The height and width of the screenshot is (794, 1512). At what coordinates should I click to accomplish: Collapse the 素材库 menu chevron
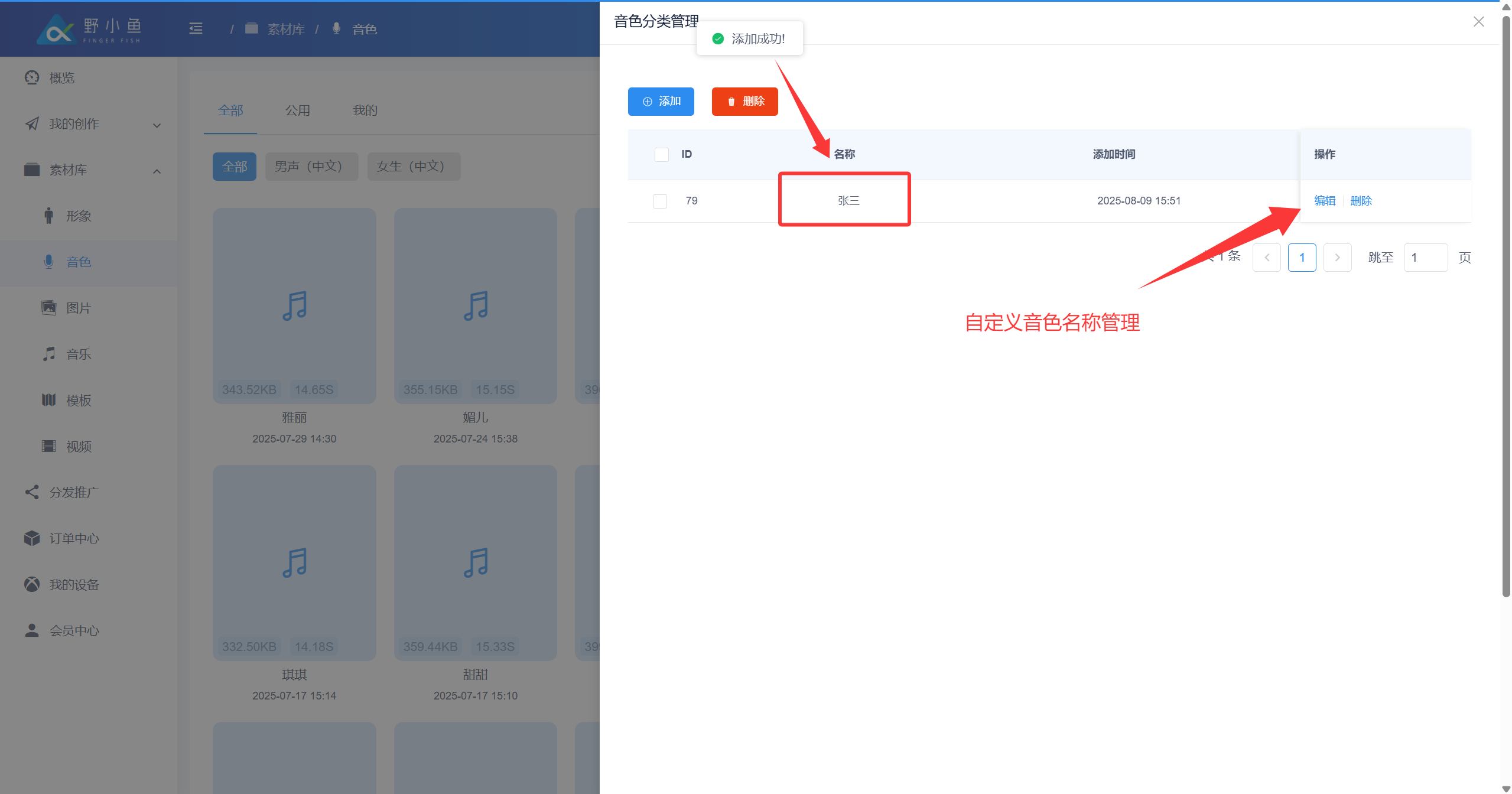pyautogui.click(x=157, y=171)
